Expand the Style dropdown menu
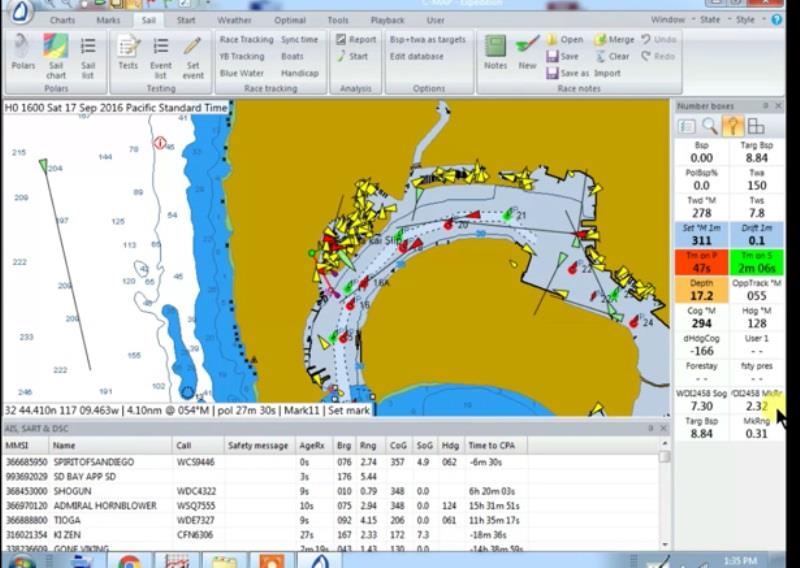800x568 pixels. click(x=749, y=20)
